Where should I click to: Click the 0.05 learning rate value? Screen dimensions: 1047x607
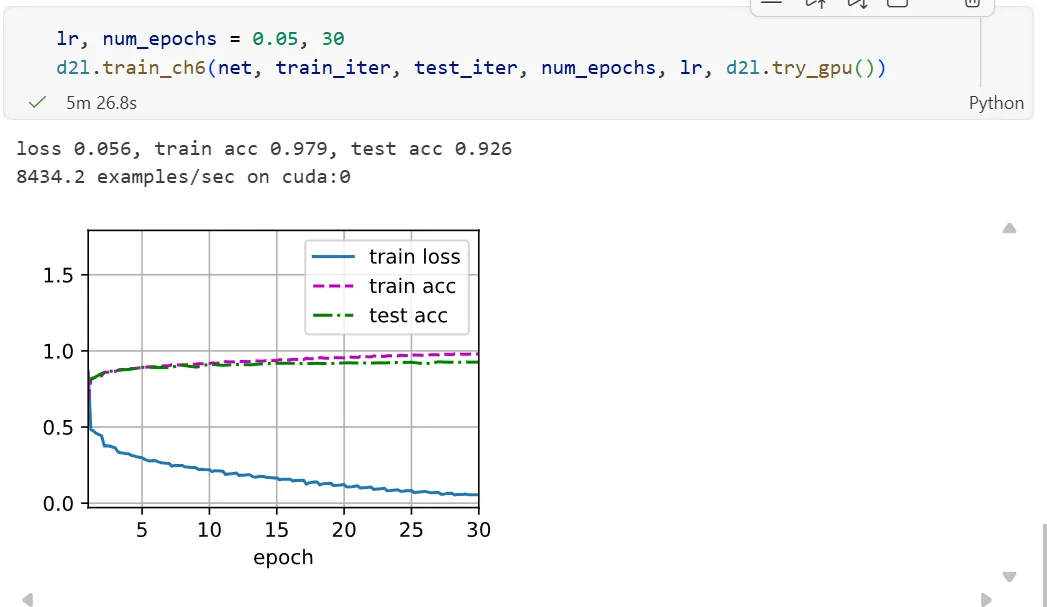click(275, 39)
